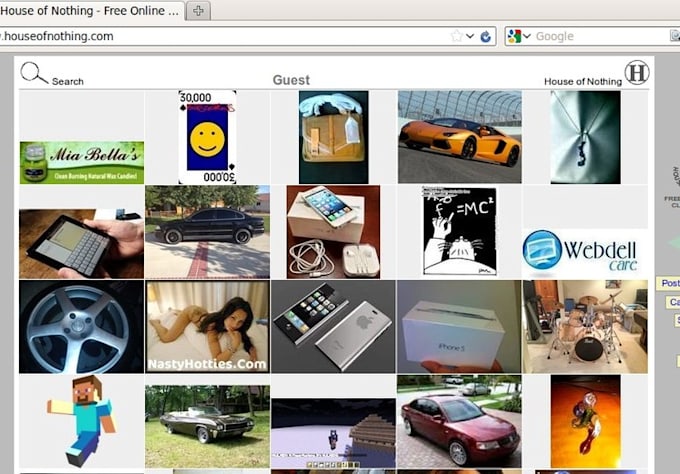Reload the page with refresh icon

(486, 36)
